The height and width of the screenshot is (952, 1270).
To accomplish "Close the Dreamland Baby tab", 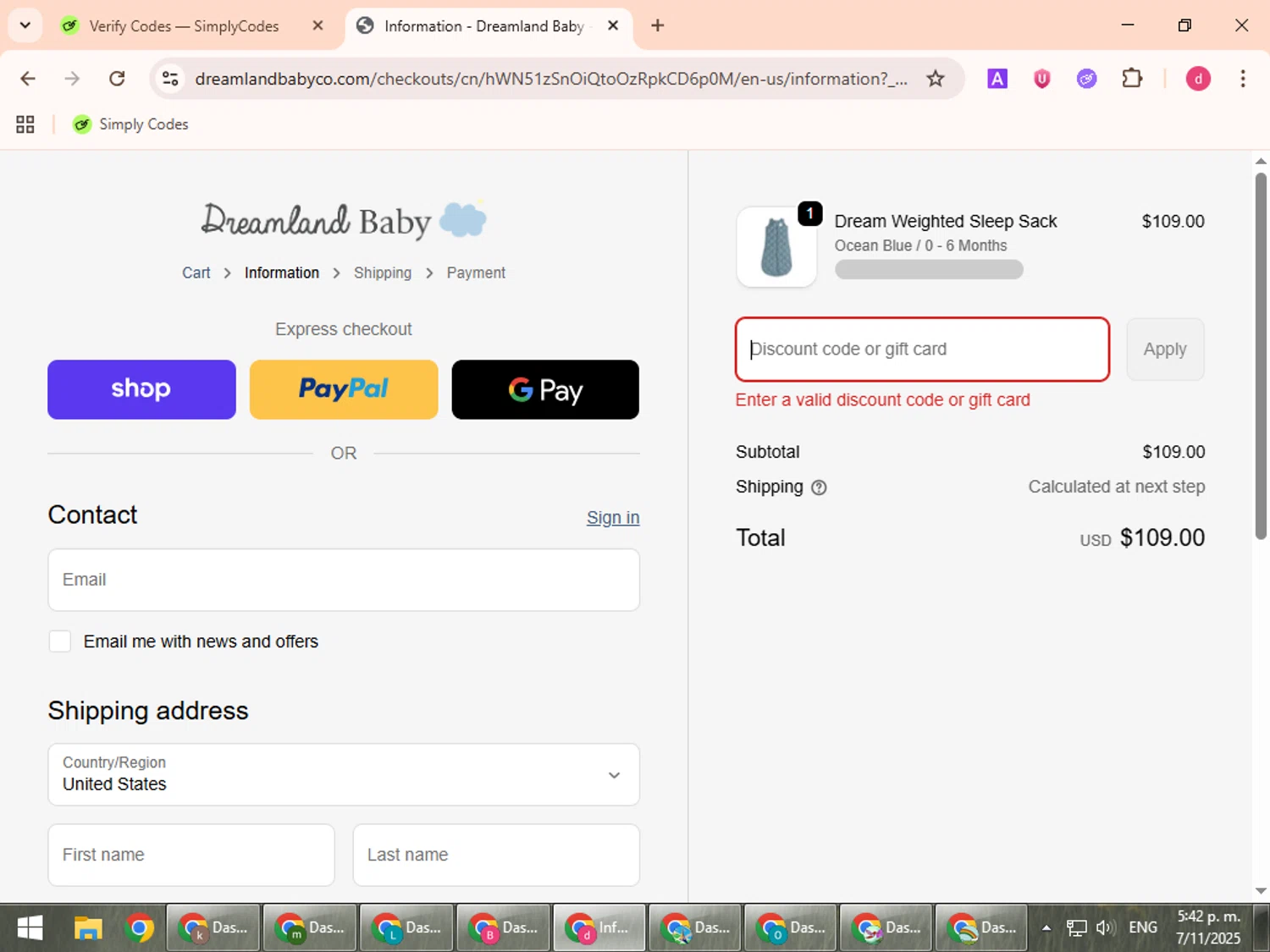I will [613, 25].
